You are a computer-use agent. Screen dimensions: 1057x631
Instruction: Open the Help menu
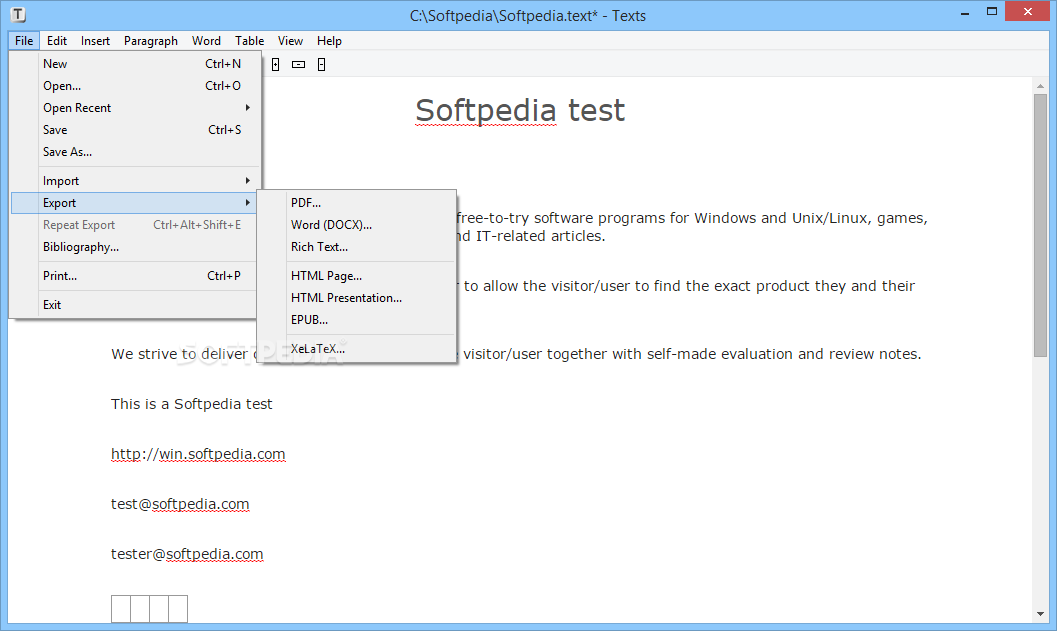(329, 40)
